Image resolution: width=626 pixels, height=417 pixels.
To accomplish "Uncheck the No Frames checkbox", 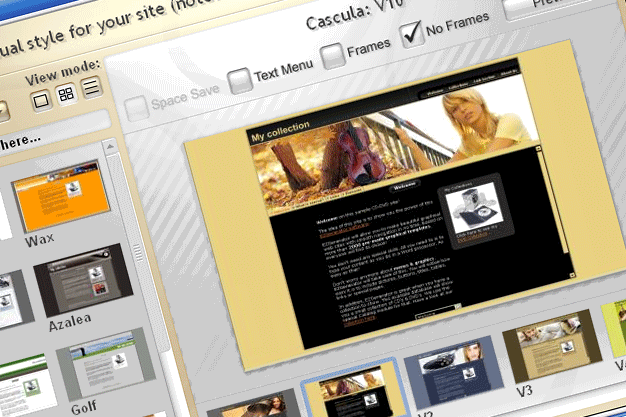I will (411, 34).
